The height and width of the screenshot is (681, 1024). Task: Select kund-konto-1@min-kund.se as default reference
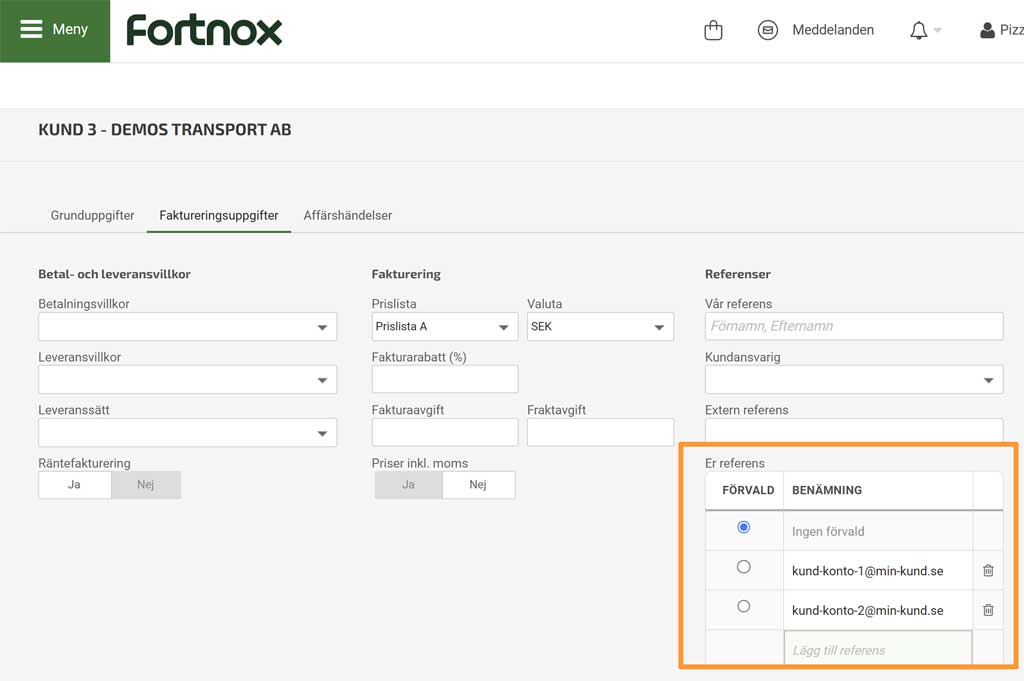coord(743,567)
